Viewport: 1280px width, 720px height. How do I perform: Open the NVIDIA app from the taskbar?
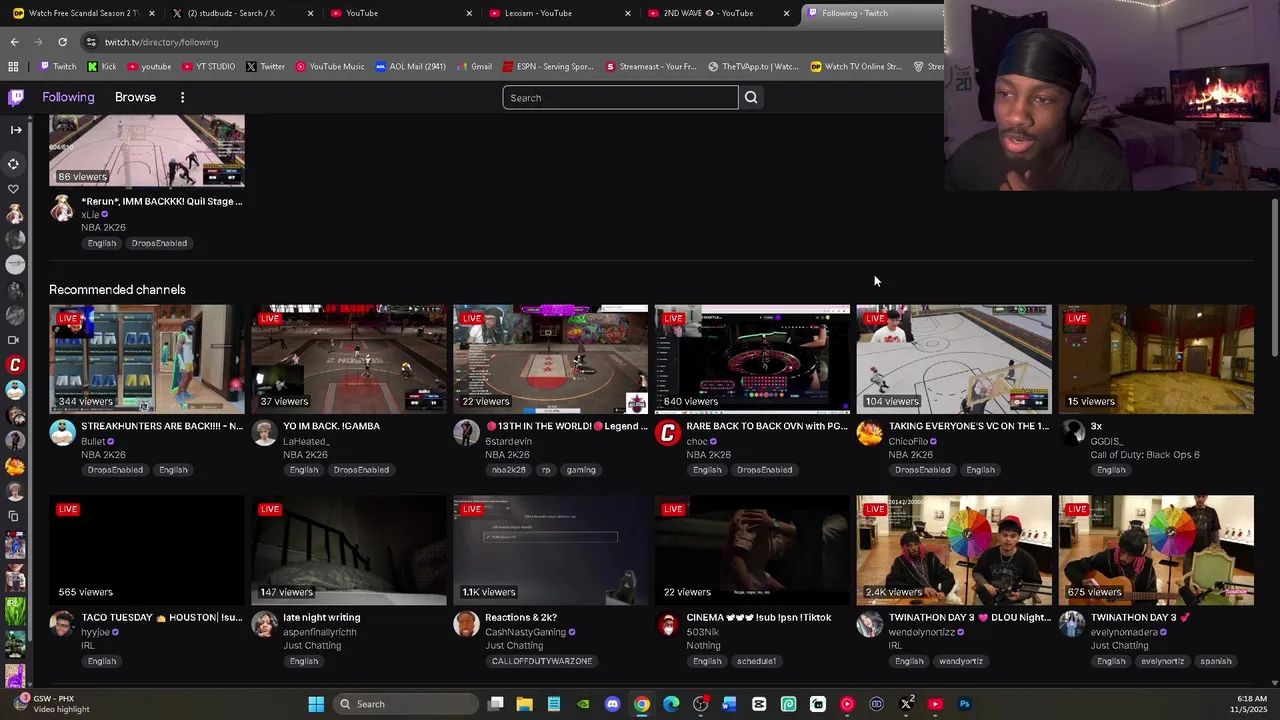click(583, 704)
